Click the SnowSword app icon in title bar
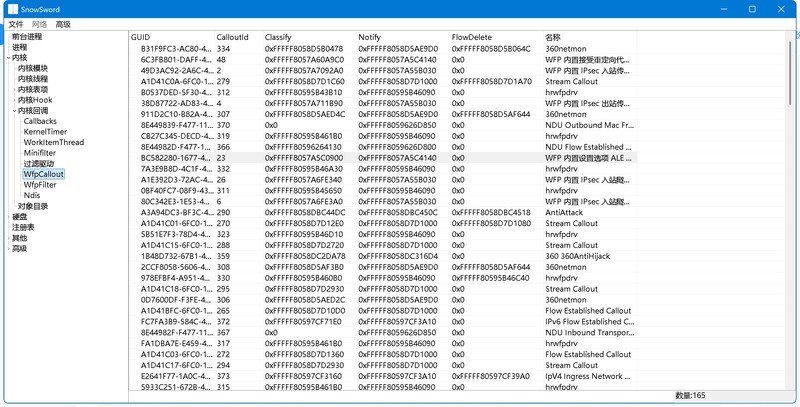 coord(13,9)
